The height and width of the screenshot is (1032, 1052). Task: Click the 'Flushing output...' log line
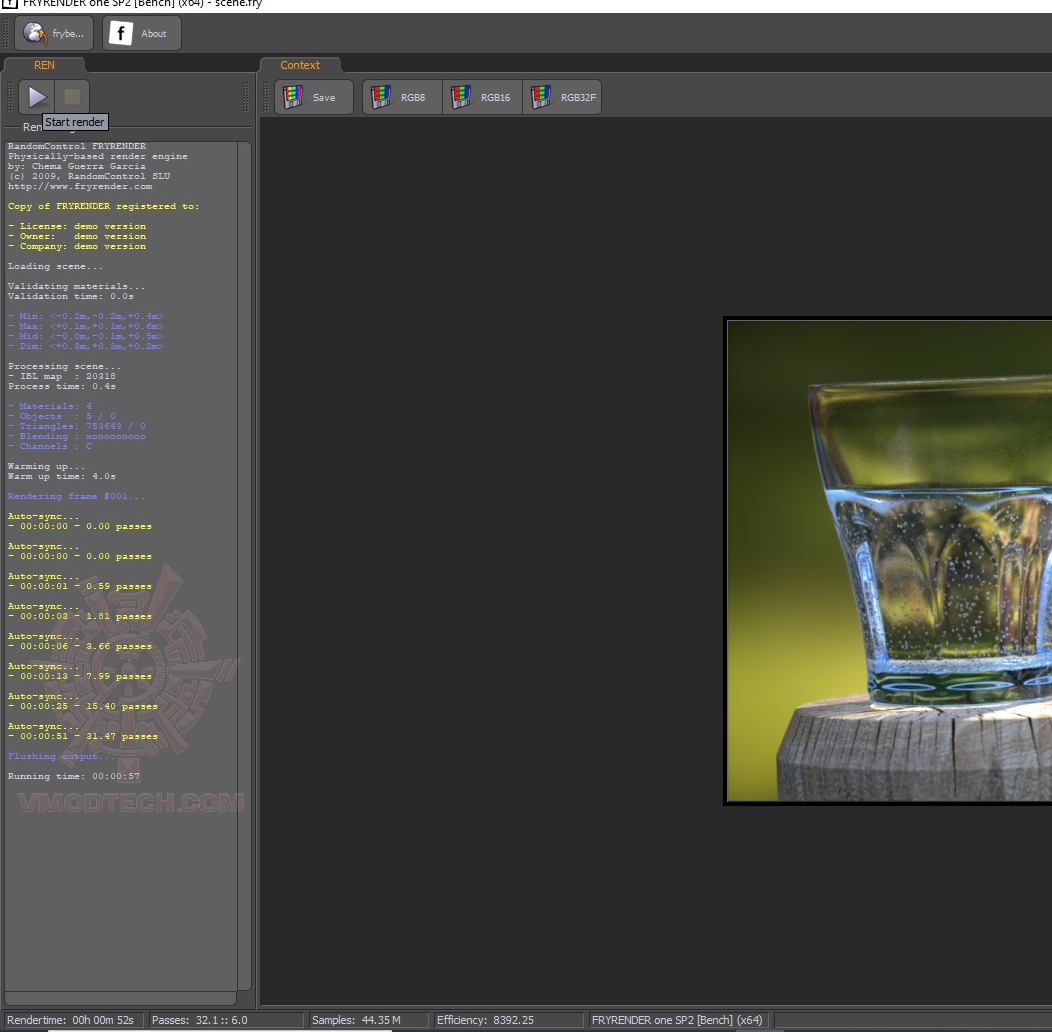click(62, 756)
